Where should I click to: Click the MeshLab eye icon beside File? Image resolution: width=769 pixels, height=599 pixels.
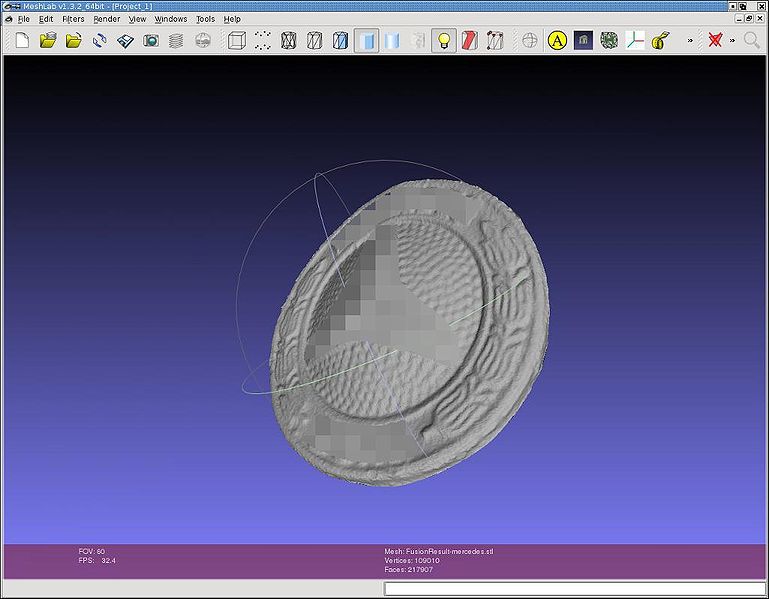tap(8, 19)
